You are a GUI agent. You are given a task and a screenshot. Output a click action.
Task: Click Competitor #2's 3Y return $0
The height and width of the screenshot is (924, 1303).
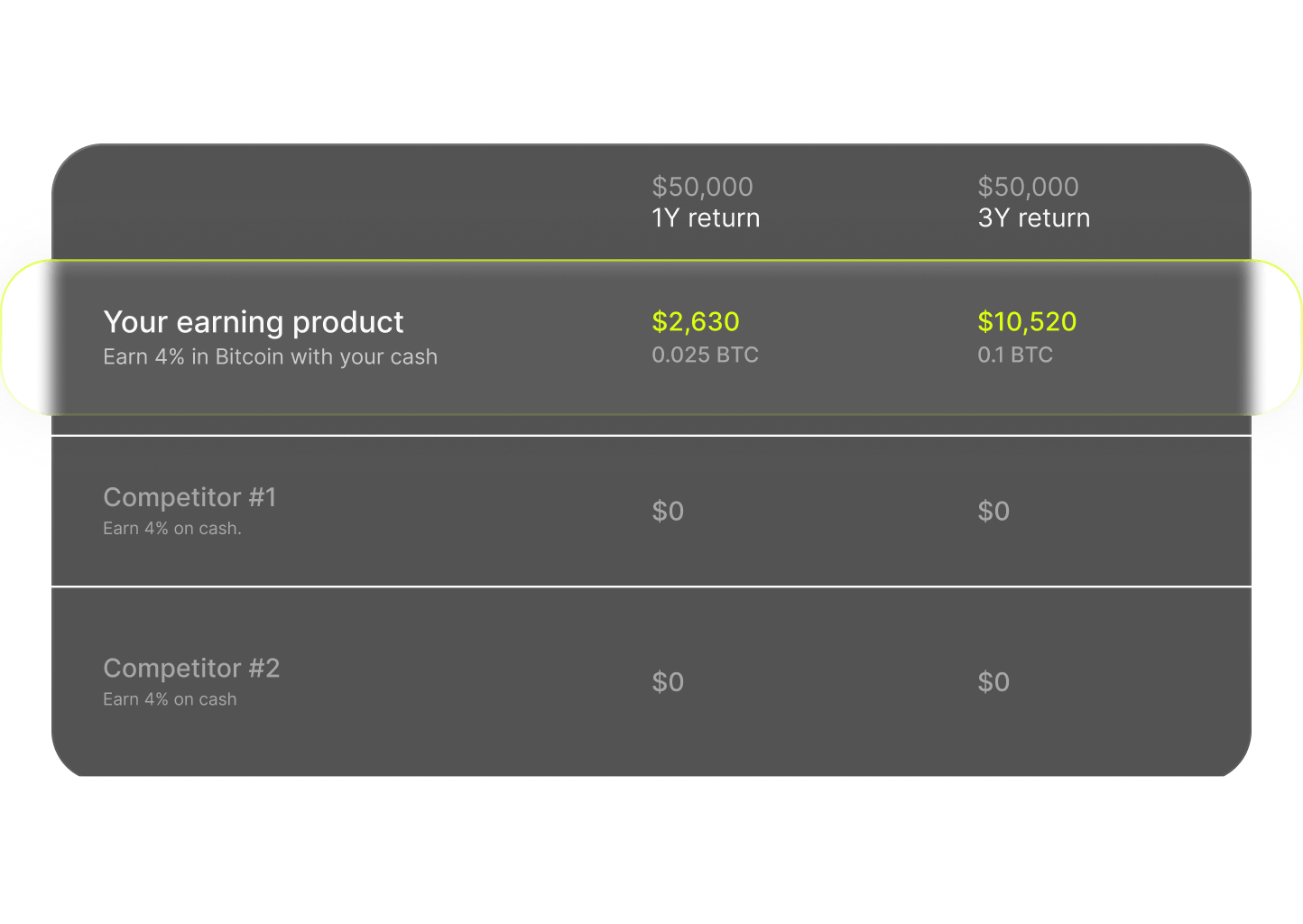(993, 681)
